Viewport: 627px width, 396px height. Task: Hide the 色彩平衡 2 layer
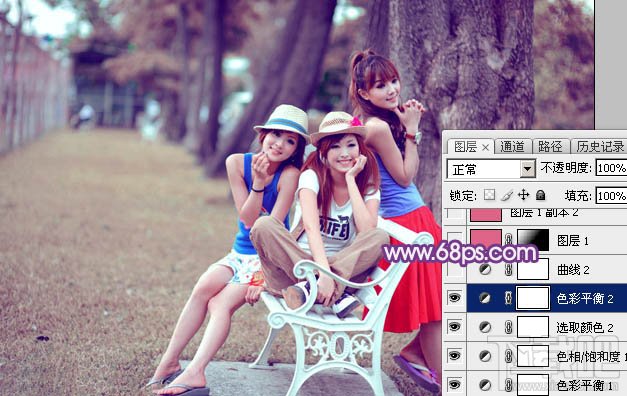point(454,298)
